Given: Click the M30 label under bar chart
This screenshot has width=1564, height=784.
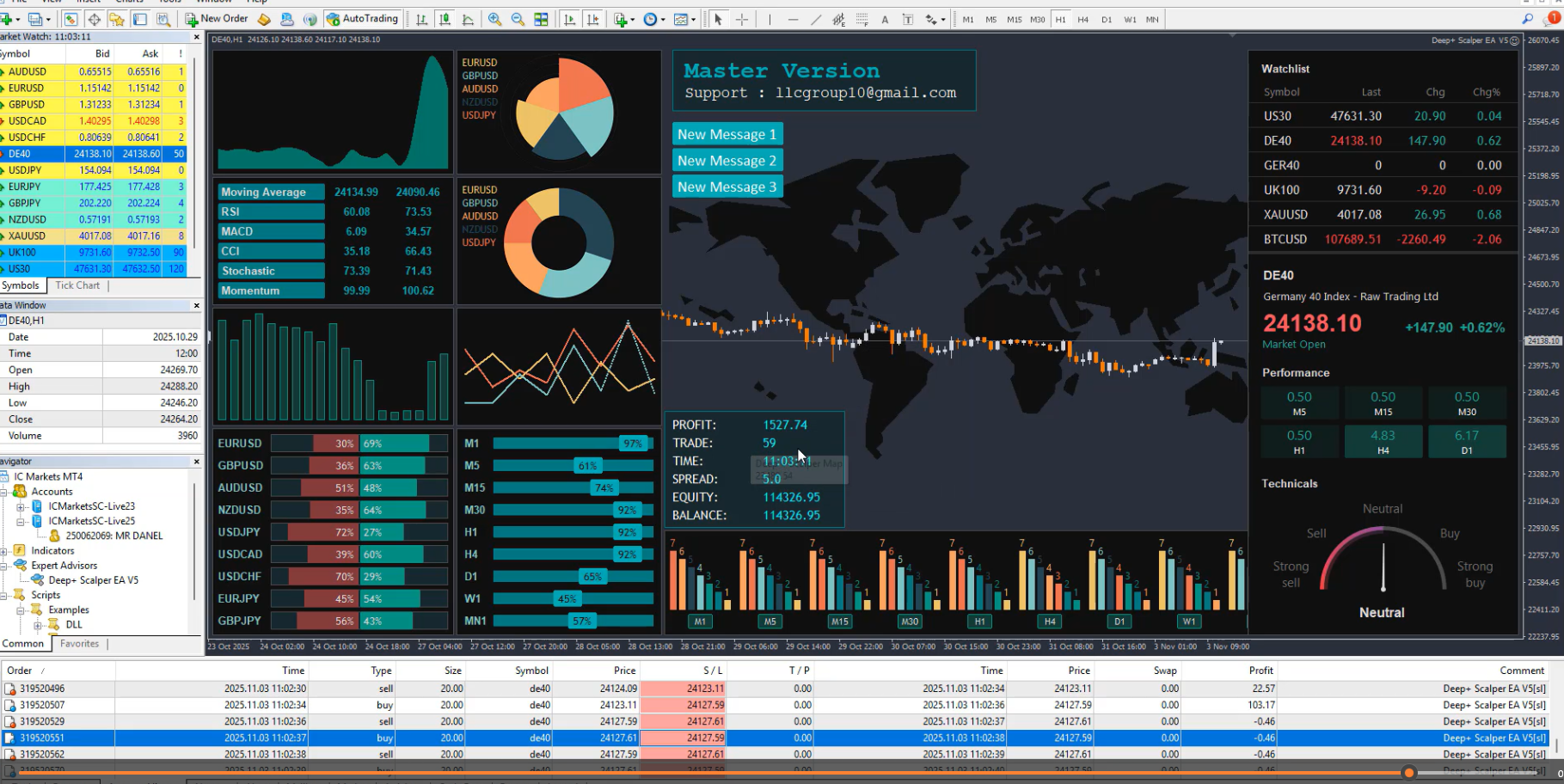Looking at the screenshot, I should click(x=910, y=622).
